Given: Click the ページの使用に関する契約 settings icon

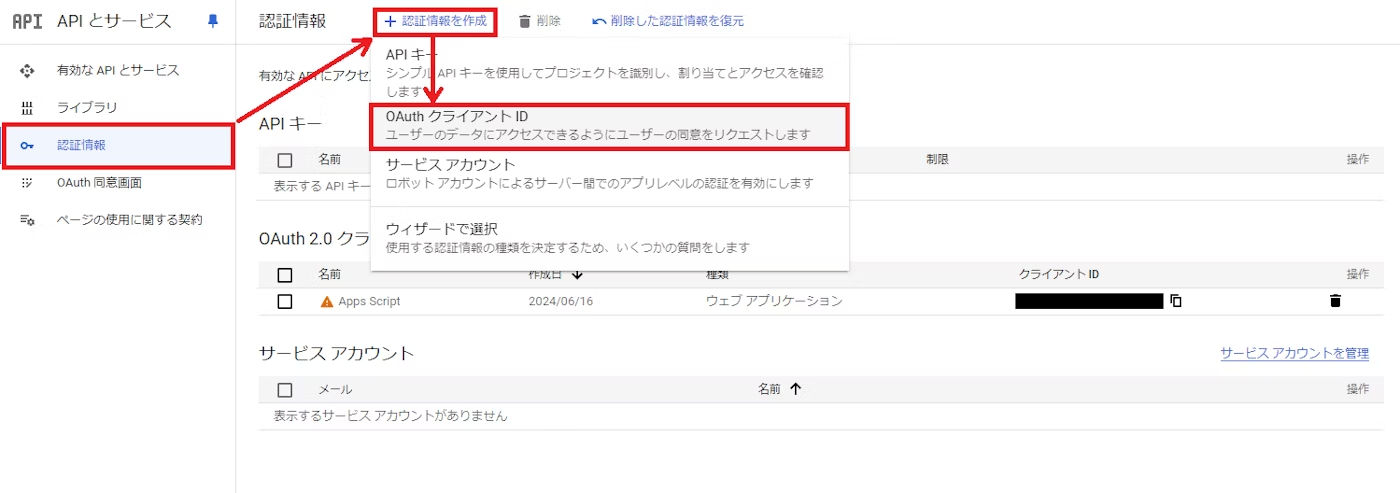Looking at the screenshot, I should click(27, 219).
